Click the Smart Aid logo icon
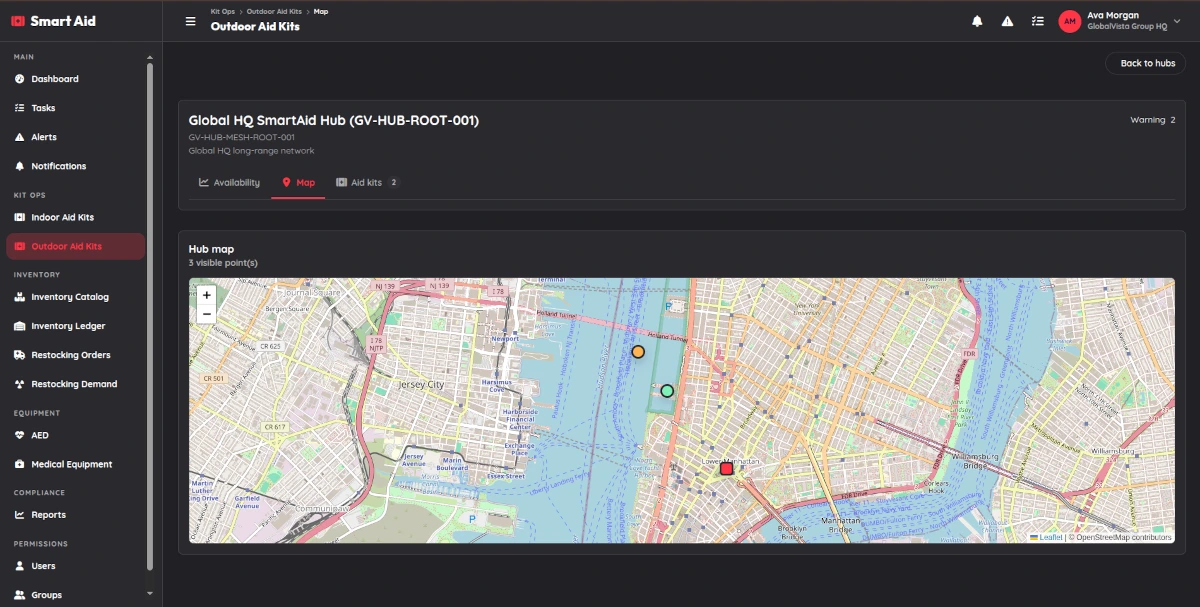The width and height of the screenshot is (1200, 607). coord(17,21)
